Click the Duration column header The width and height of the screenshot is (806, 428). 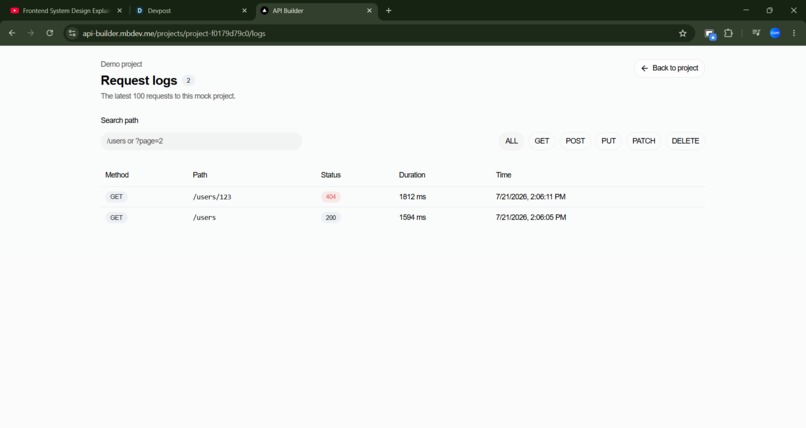(x=412, y=175)
